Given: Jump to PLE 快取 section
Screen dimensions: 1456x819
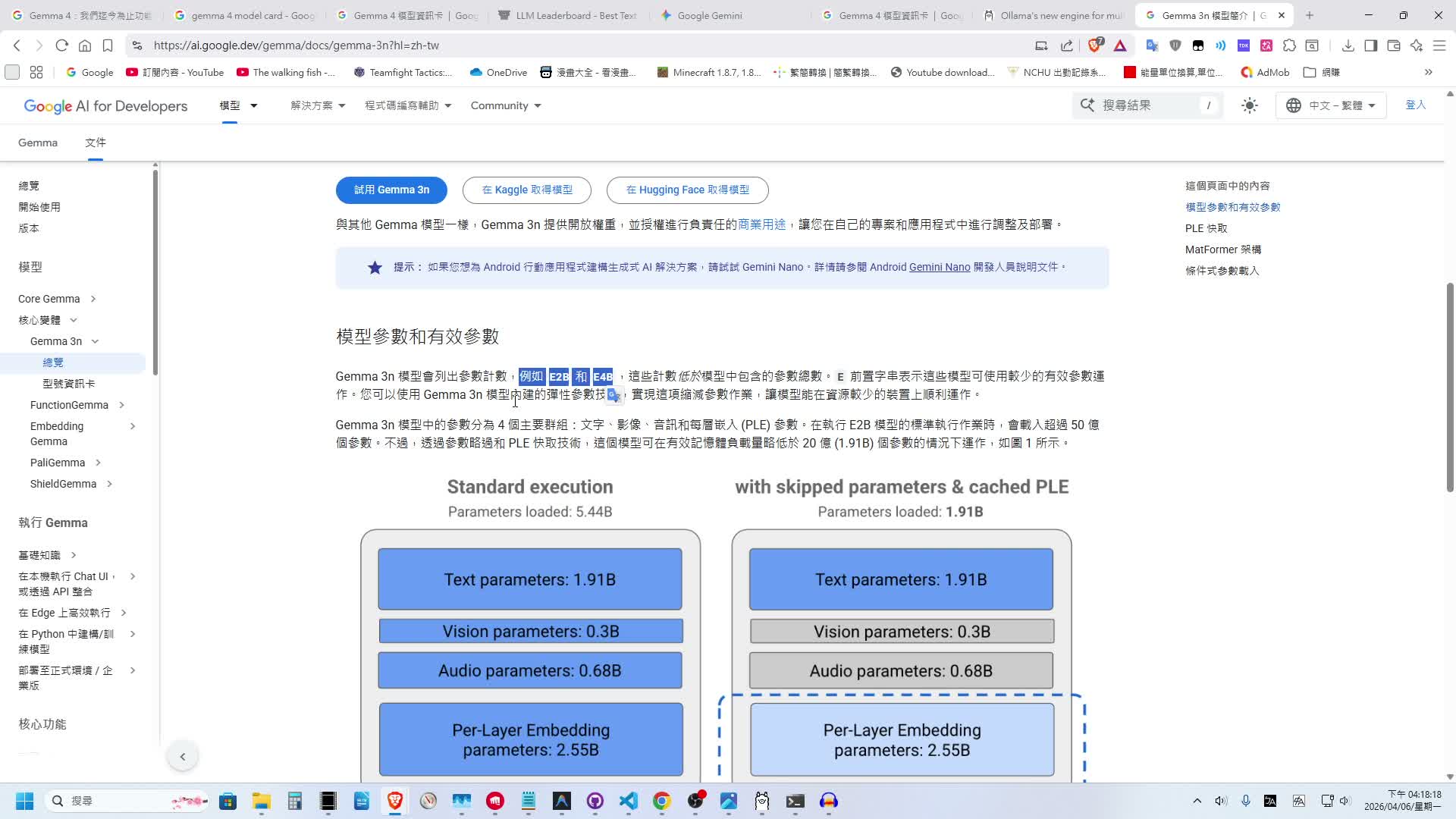Looking at the screenshot, I should (x=1206, y=228).
